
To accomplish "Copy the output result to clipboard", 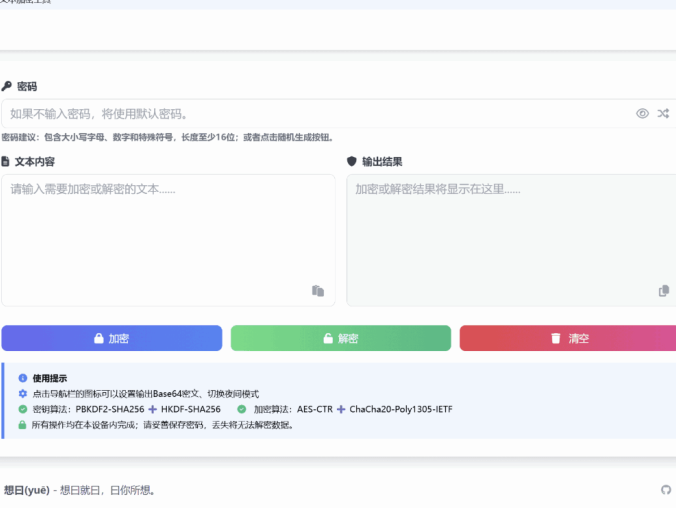I will pyautogui.click(x=664, y=291).
